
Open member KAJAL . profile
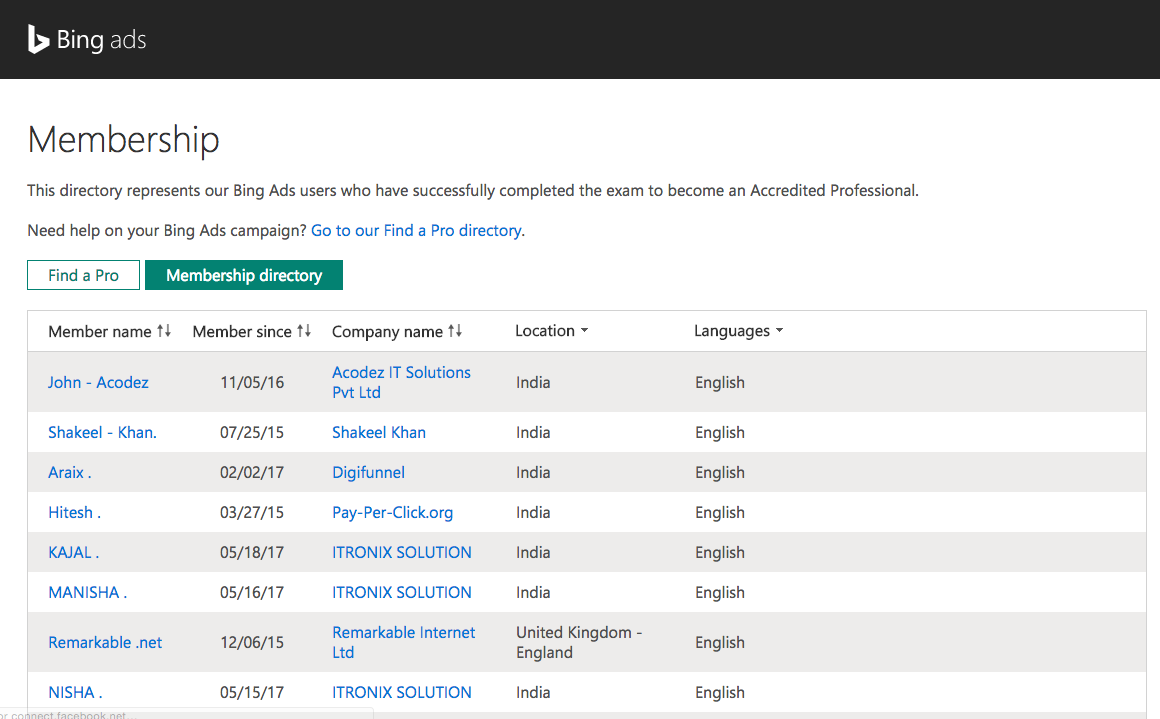tap(73, 553)
